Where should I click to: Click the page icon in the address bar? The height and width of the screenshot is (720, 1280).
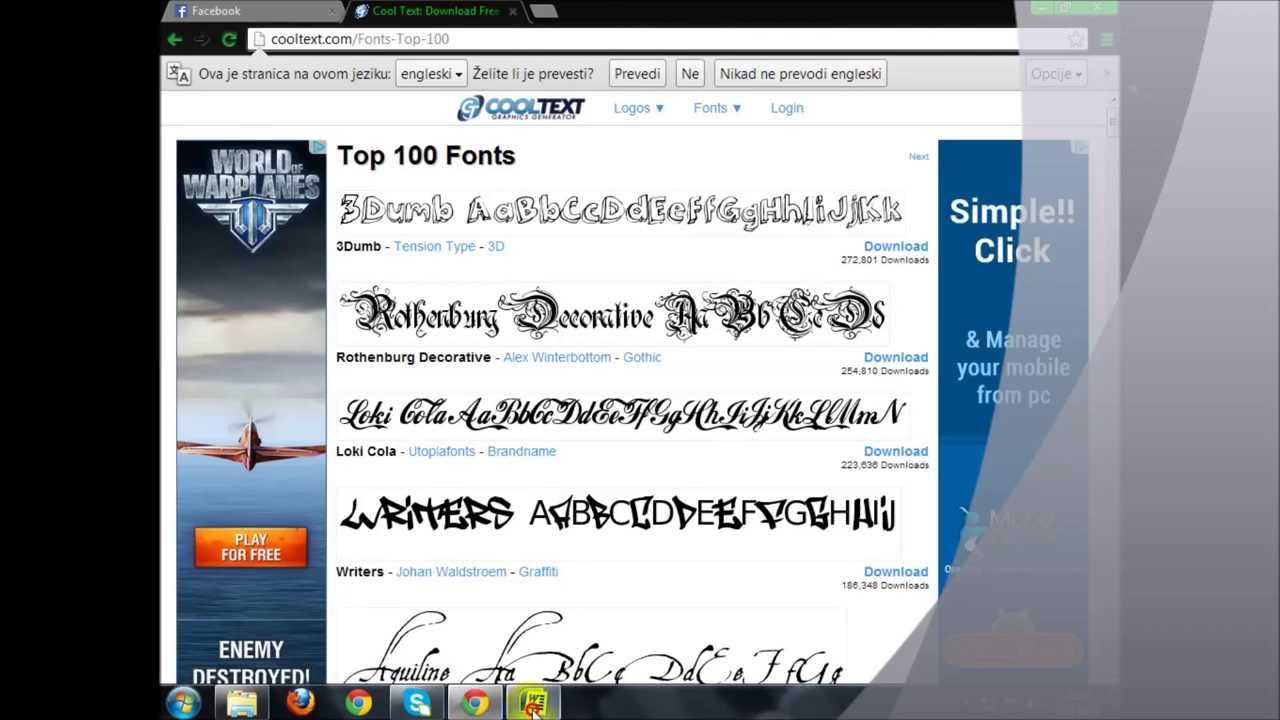click(259, 39)
